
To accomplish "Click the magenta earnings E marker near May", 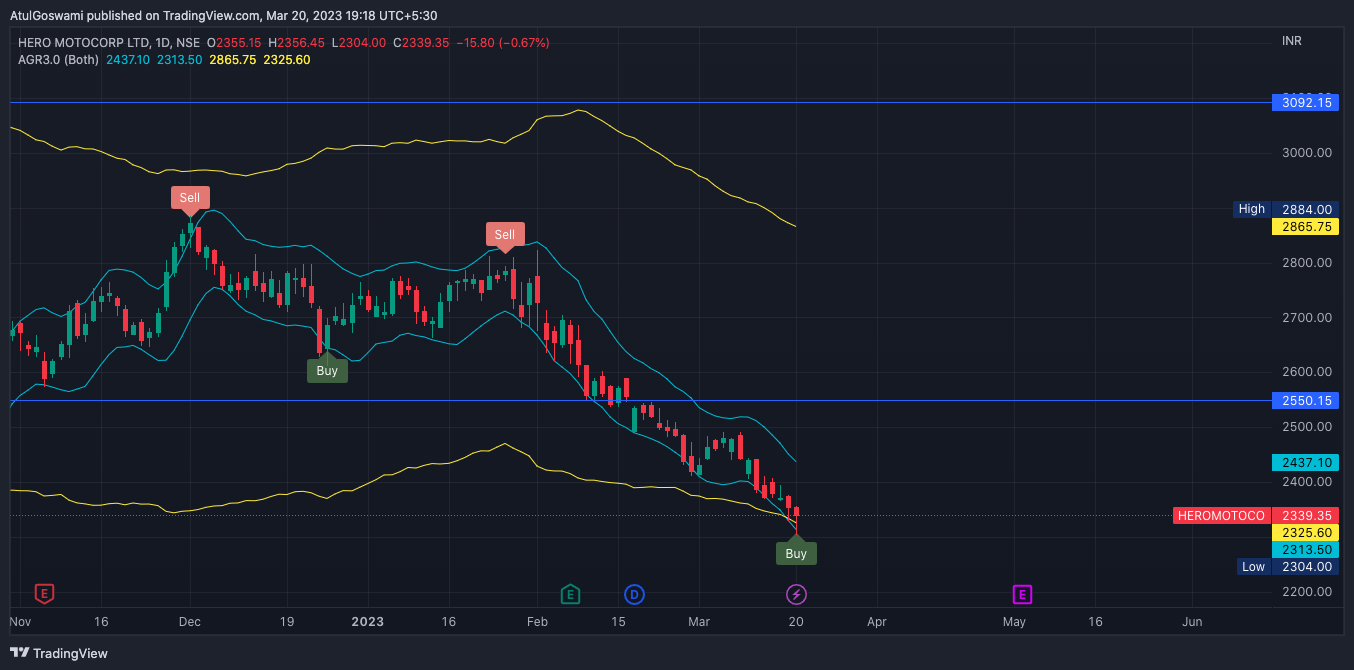I will click(1022, 594).
